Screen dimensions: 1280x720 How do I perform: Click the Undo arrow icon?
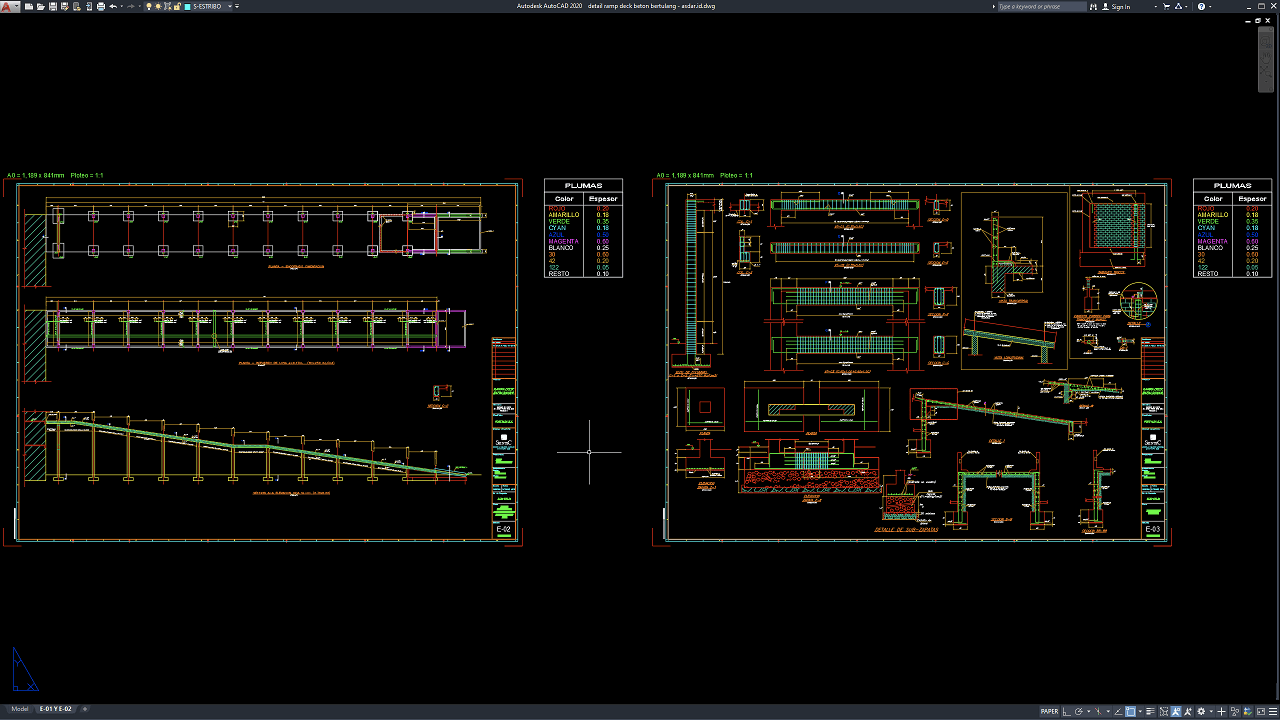(x=113, y=6)
